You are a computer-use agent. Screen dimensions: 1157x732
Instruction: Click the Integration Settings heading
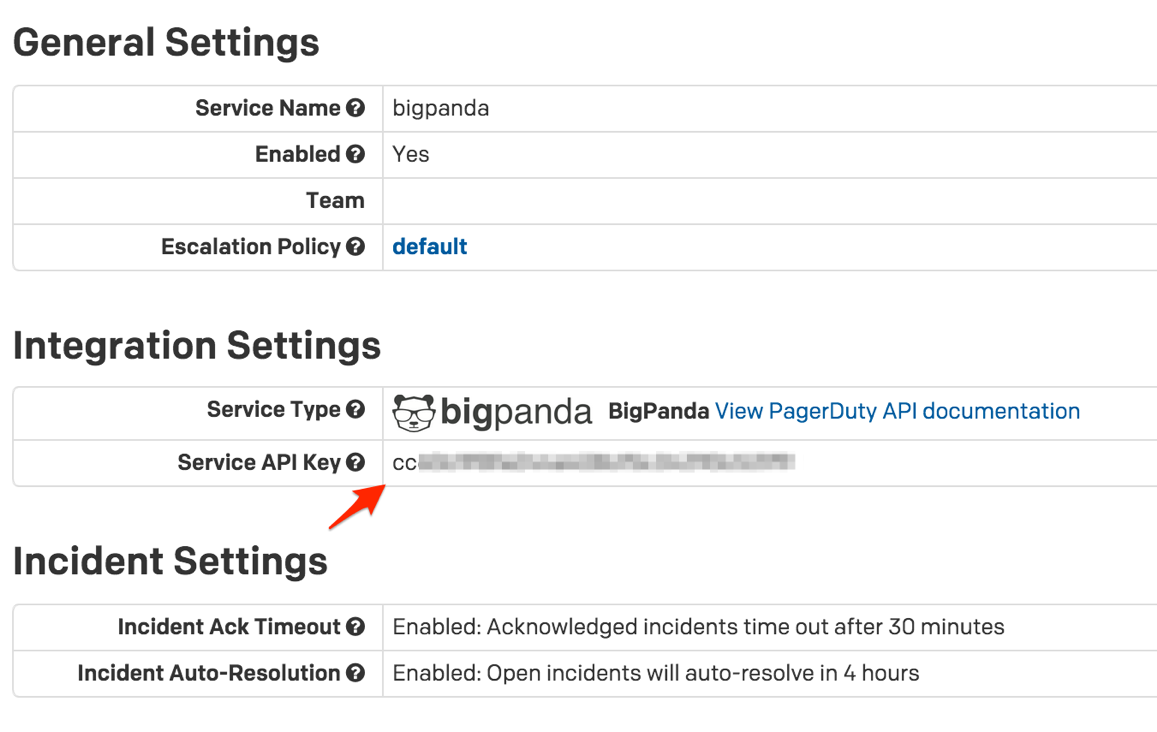(x=196, y=345)
